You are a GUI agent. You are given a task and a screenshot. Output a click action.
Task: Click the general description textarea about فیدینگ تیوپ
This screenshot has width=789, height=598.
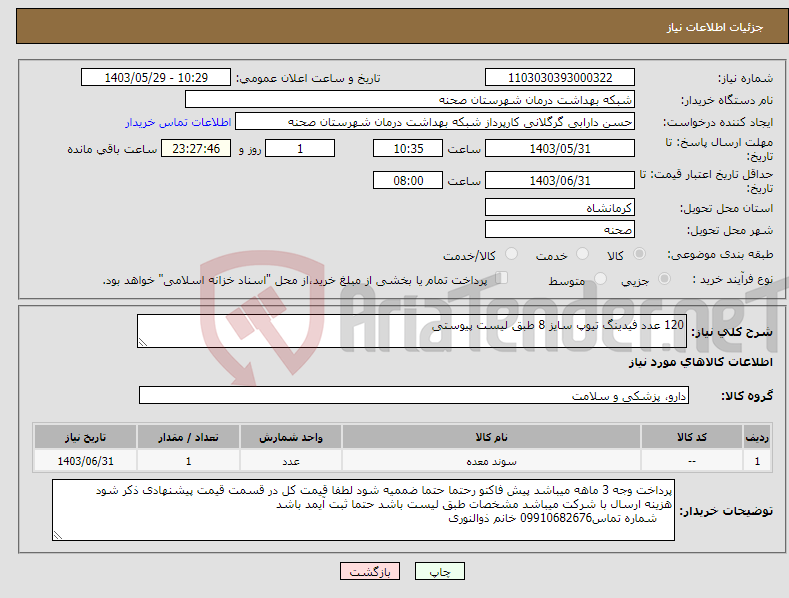click(412, 331)
